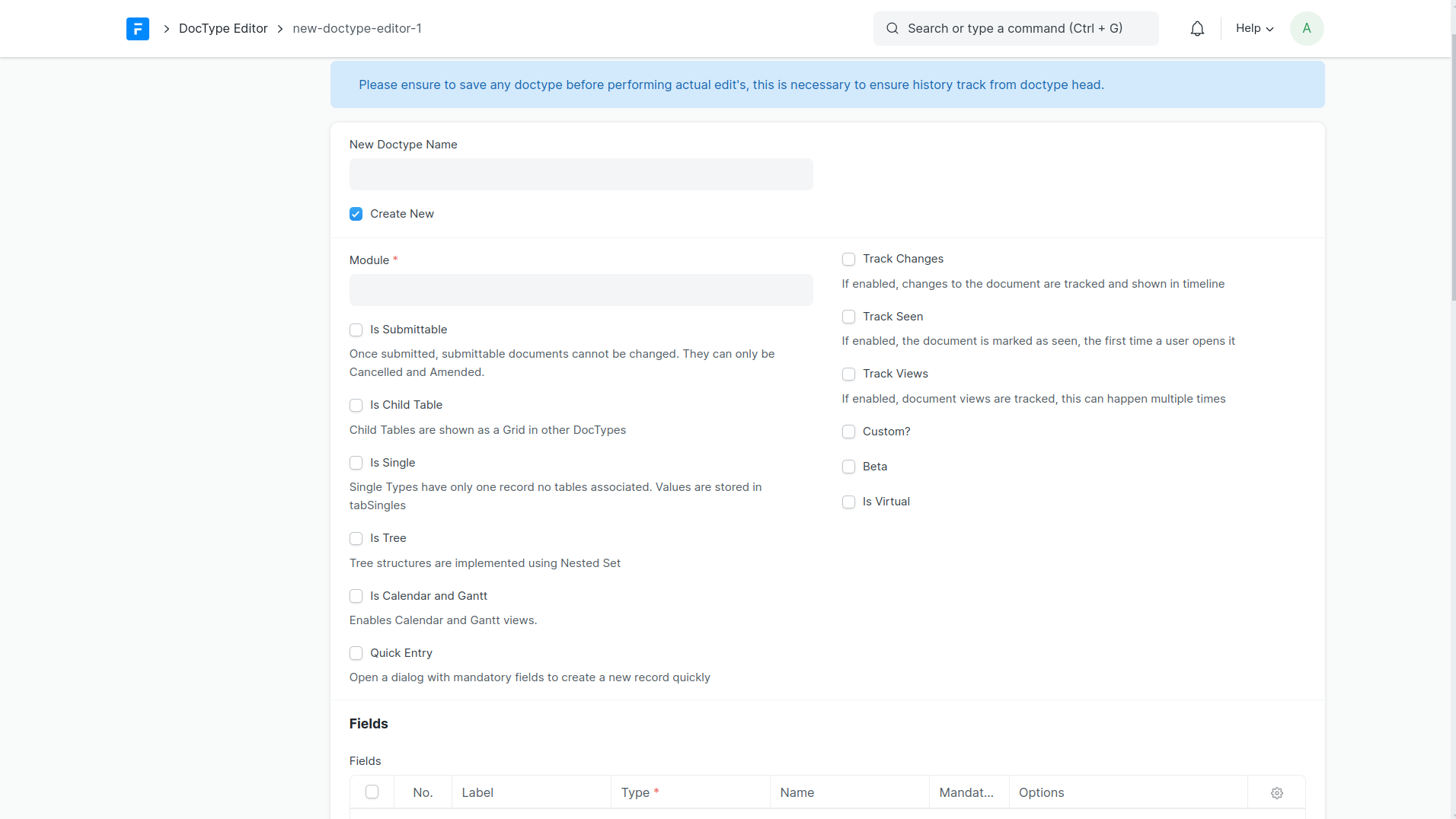This screenshot has width=1456, height=819.
Task: Focus the New Doctype Name field
Action: (x=580, y=174)
